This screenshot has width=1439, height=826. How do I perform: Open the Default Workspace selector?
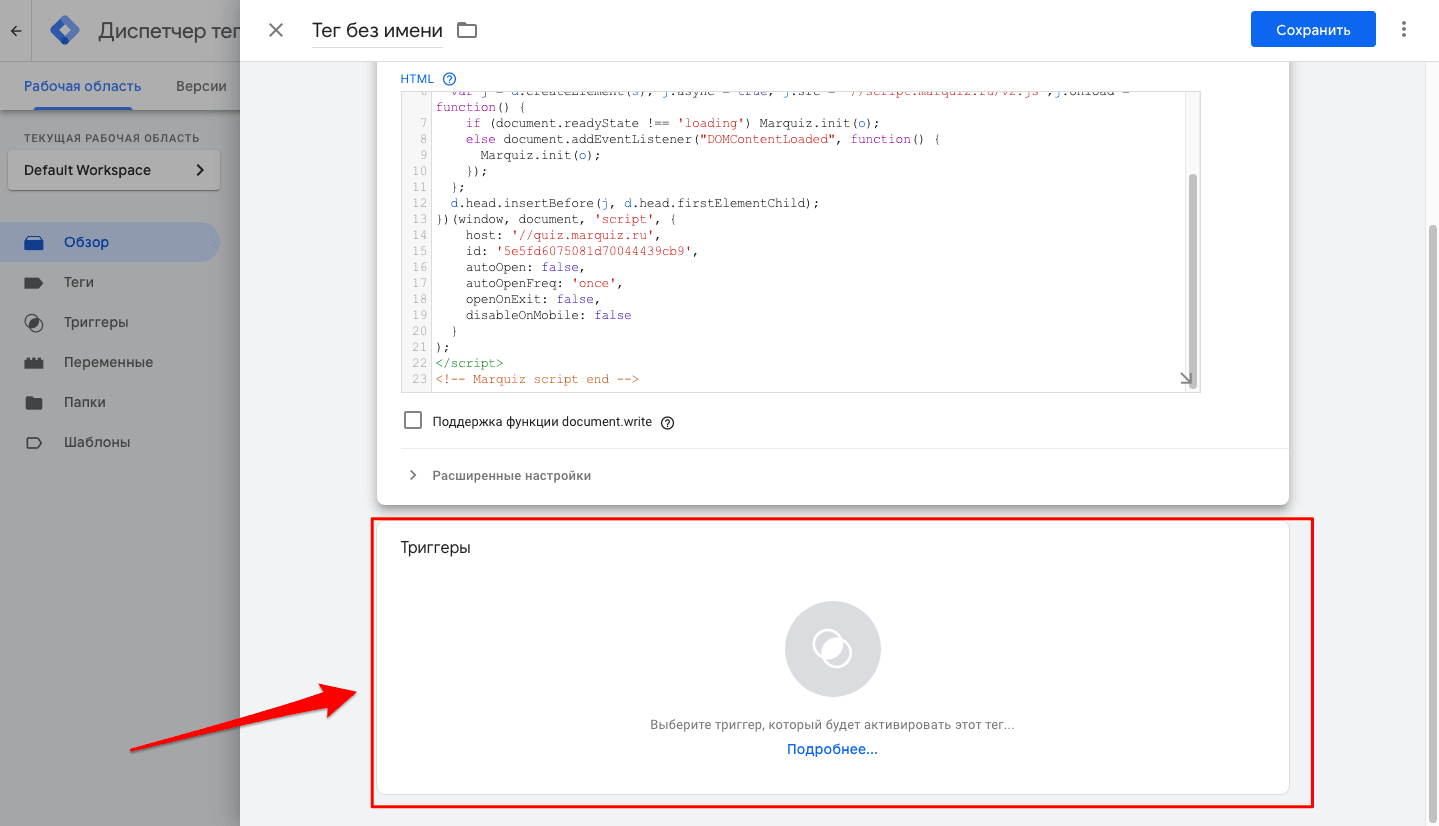(x=114, y=170)
